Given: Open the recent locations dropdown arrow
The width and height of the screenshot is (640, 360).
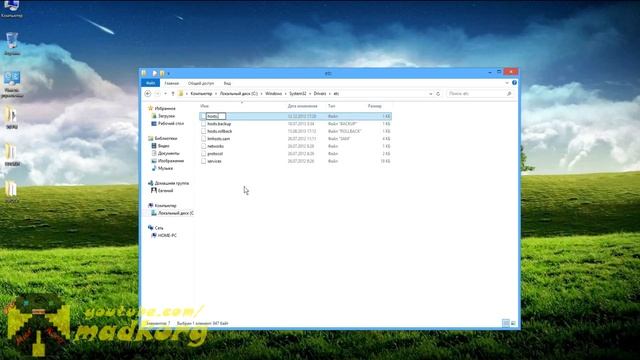Looking at the screenshot, I should click(165, 94).
